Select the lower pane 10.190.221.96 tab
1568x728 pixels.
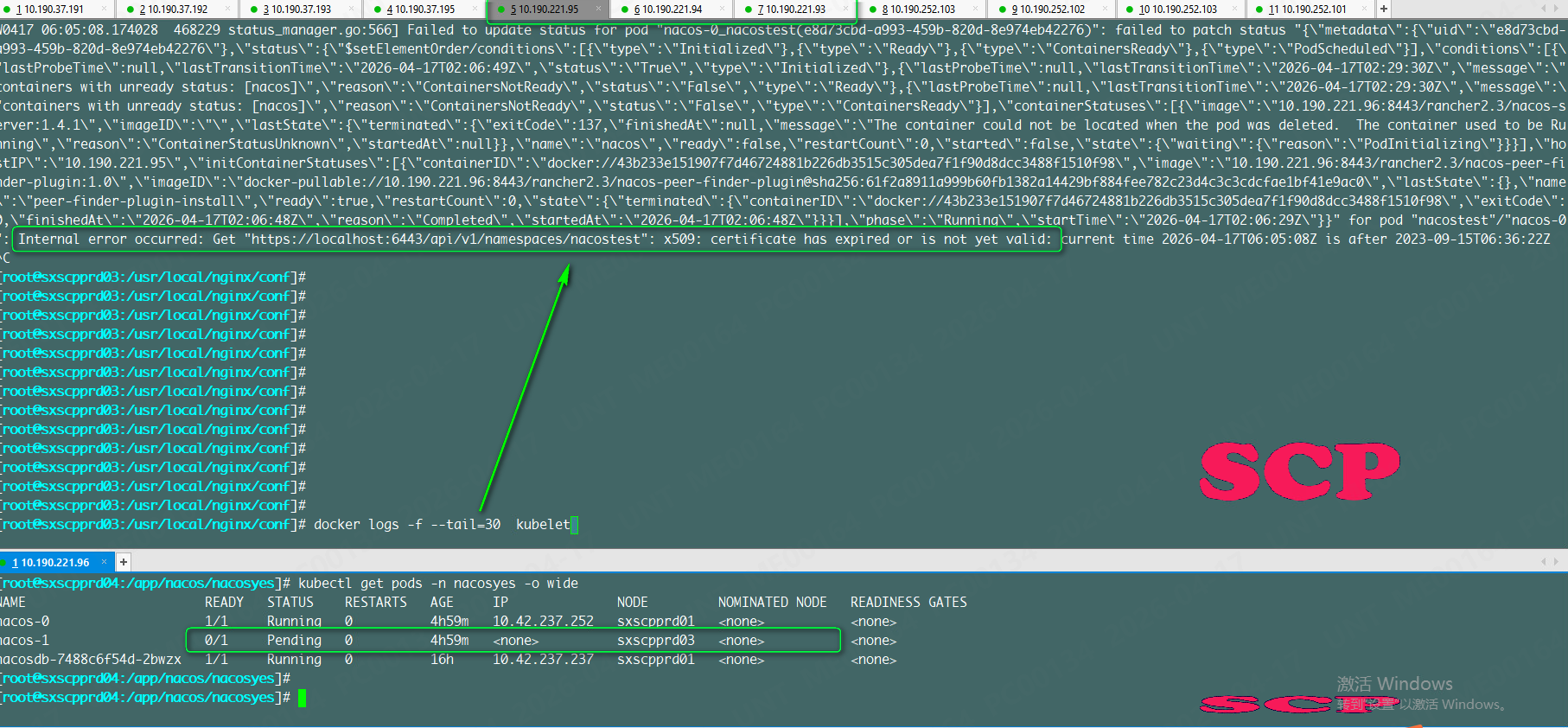tap(54, 563)
